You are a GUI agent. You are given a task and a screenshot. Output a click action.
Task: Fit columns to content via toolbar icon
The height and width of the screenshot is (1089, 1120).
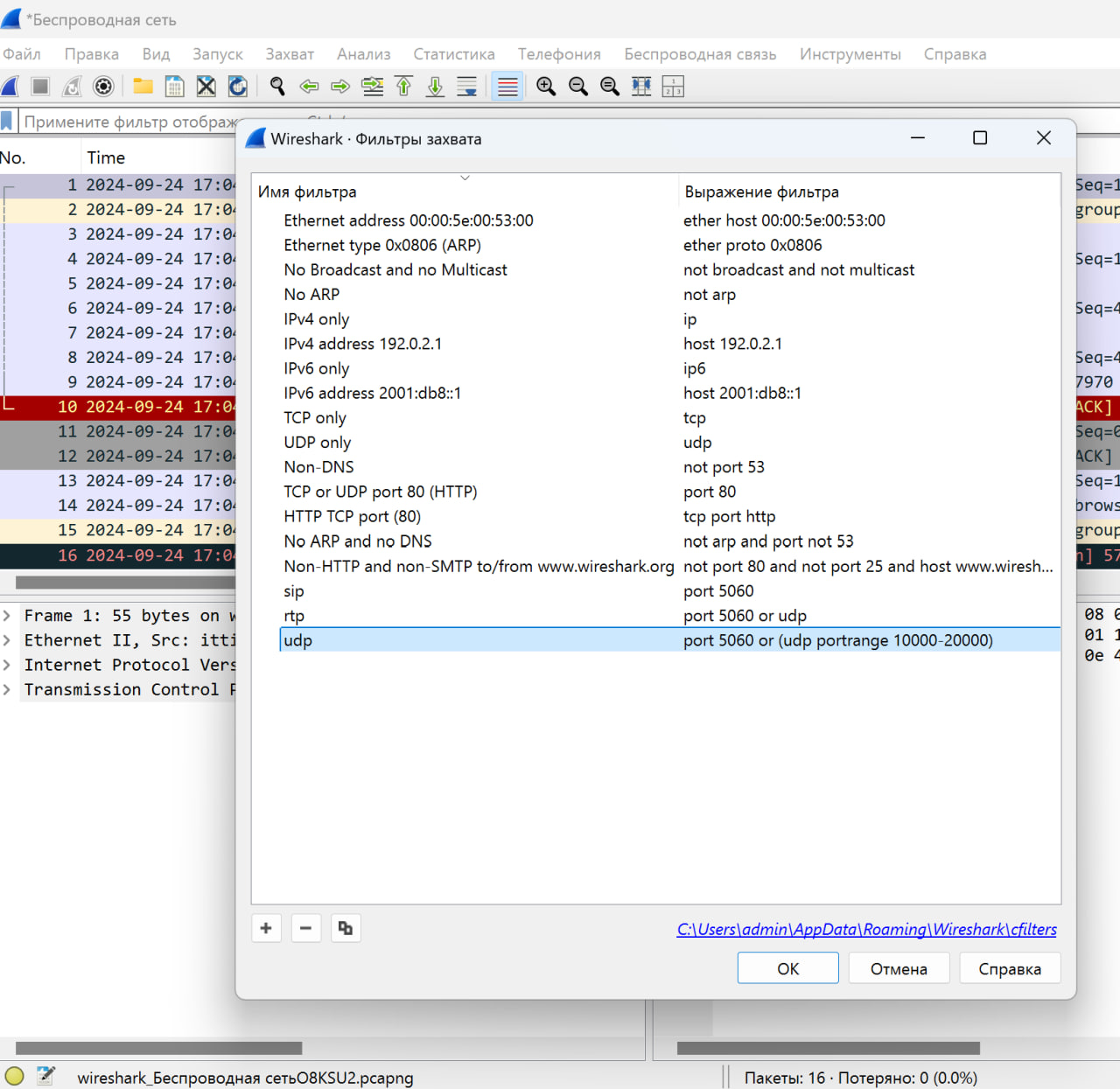pos(641,86)
